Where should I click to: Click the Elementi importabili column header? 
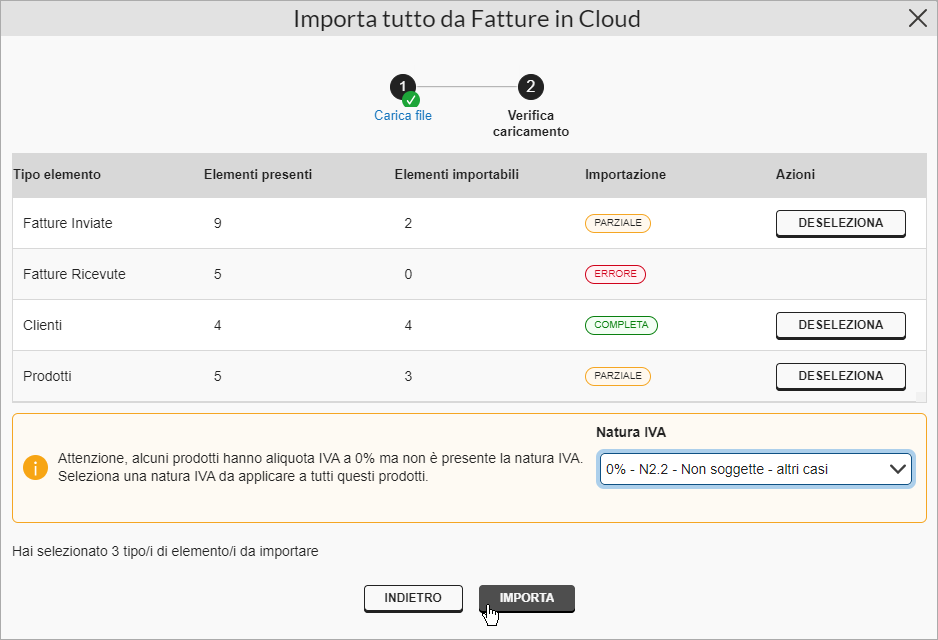(456, 175)
